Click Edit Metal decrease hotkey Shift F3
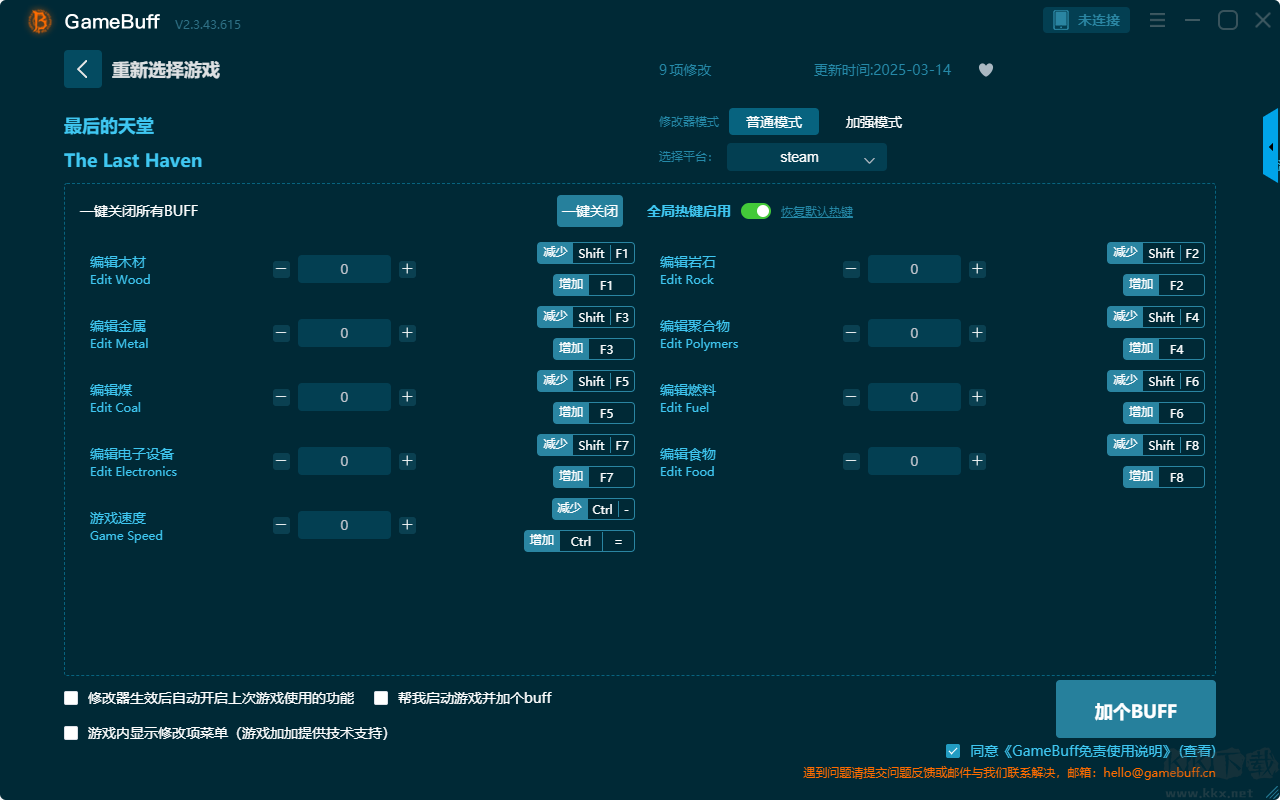 pyautogui.click(x=586, y=317)
